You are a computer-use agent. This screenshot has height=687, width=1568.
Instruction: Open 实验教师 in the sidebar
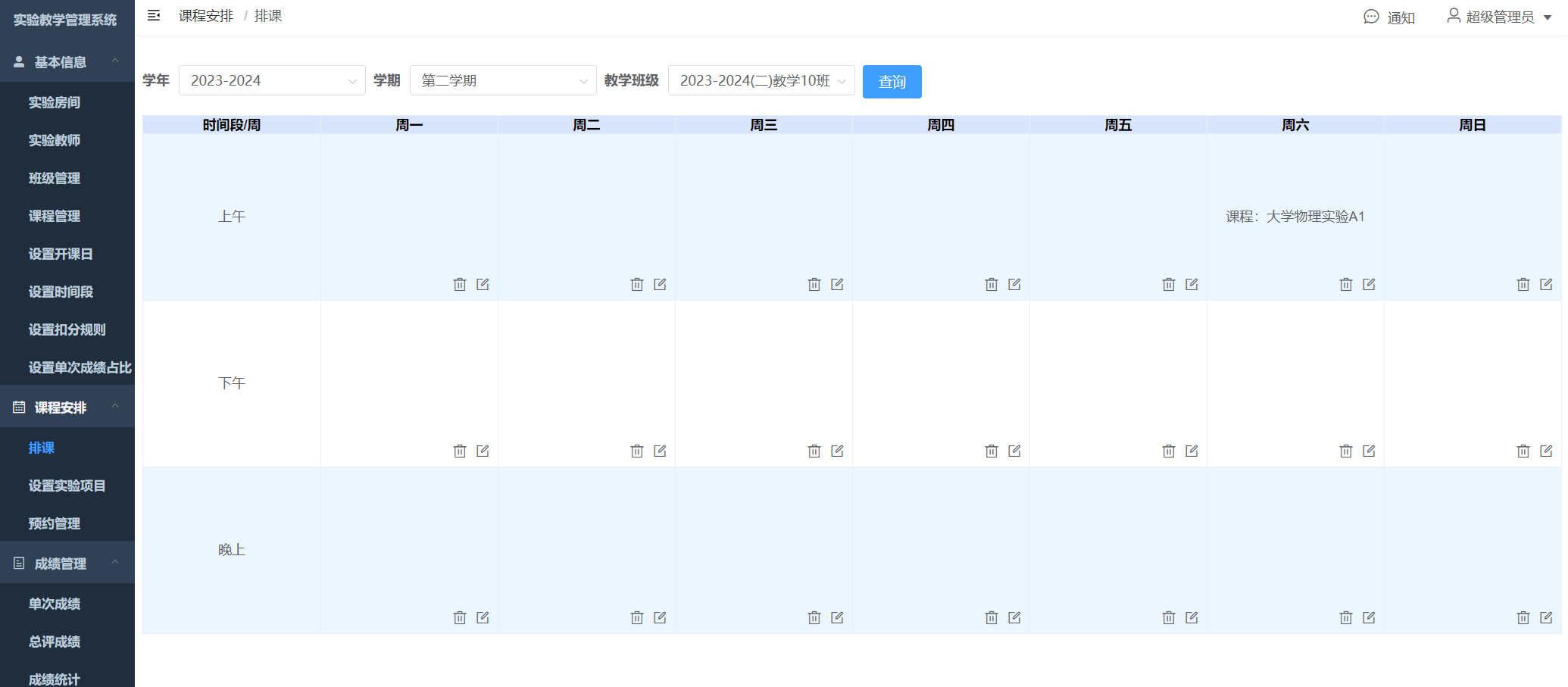[67, 140]
